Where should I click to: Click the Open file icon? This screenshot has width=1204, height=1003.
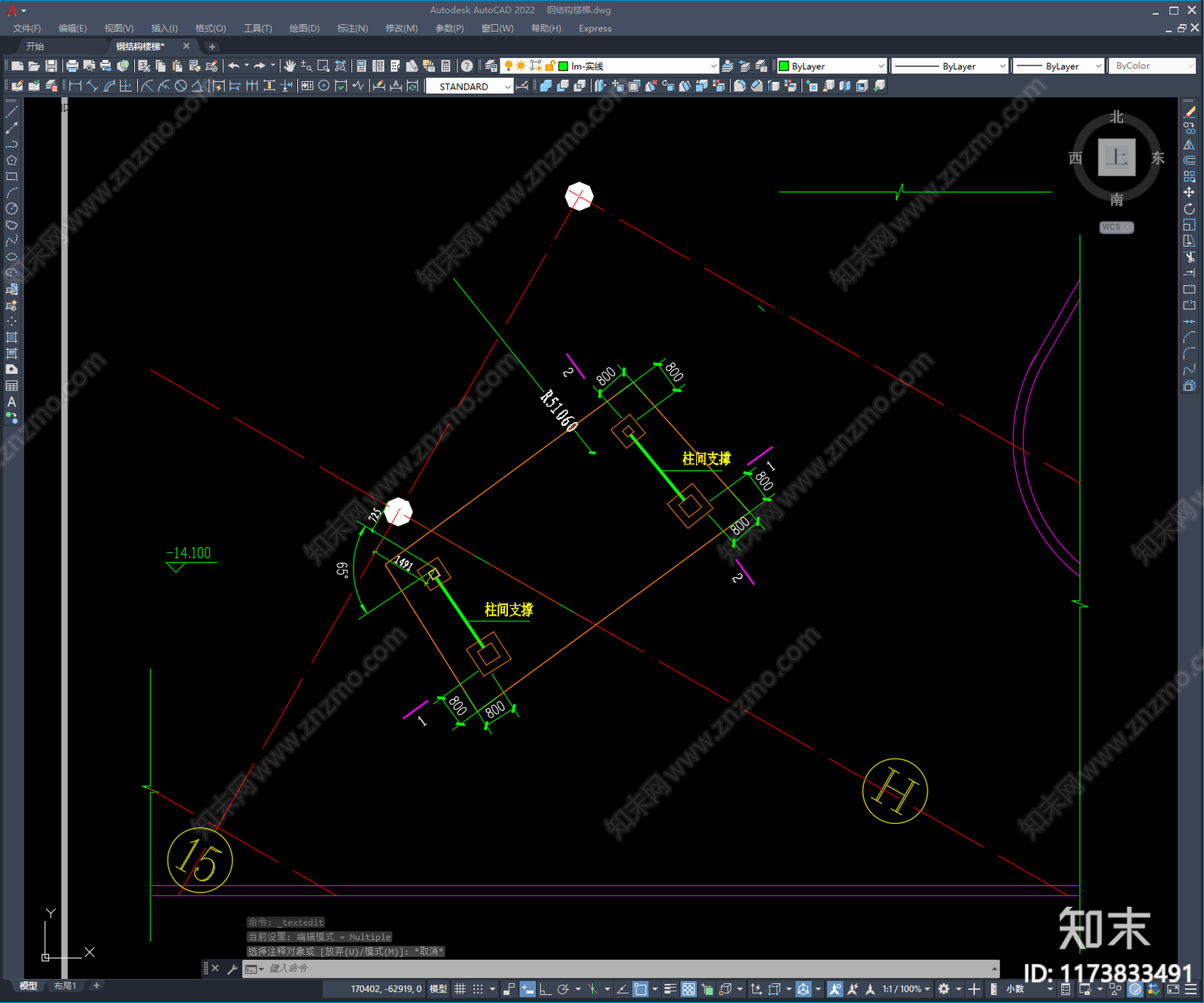35,66
